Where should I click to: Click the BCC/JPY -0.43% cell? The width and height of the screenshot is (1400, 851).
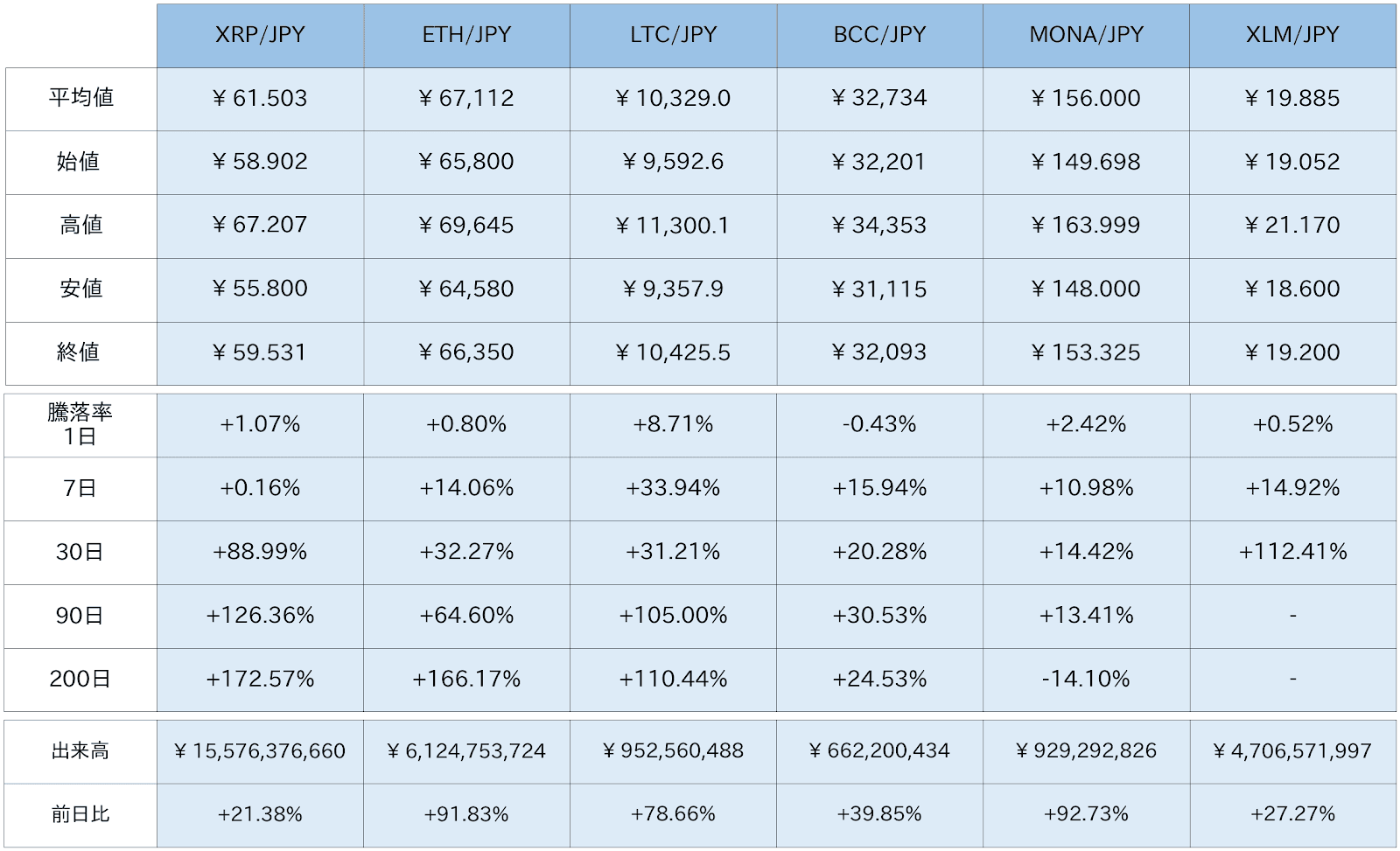pos(879,424)
